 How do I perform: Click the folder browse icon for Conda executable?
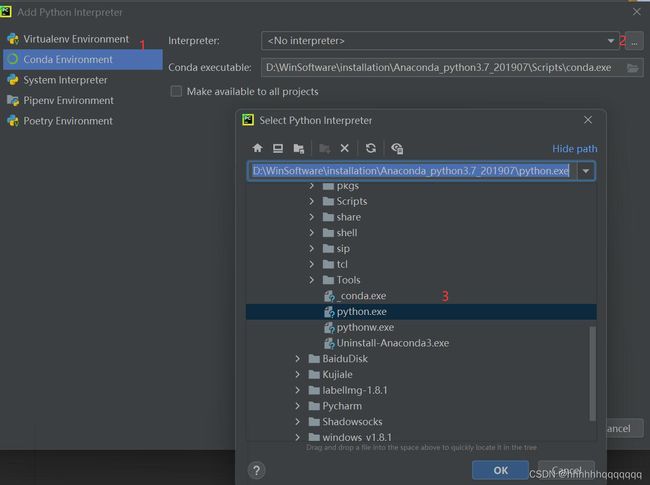click(x=633, y=68)
